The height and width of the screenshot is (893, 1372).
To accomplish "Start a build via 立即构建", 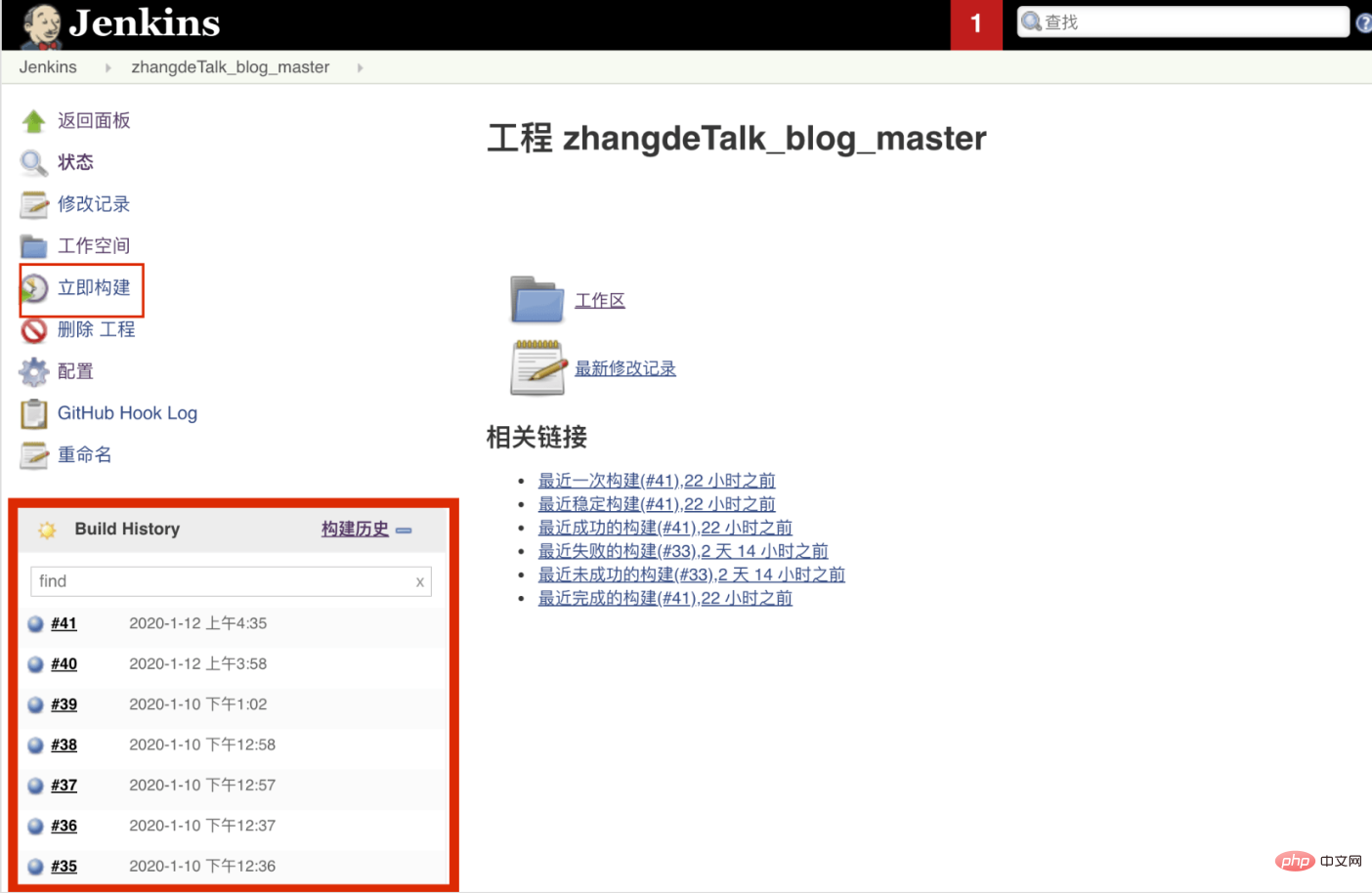I will [x=94, y=288].
